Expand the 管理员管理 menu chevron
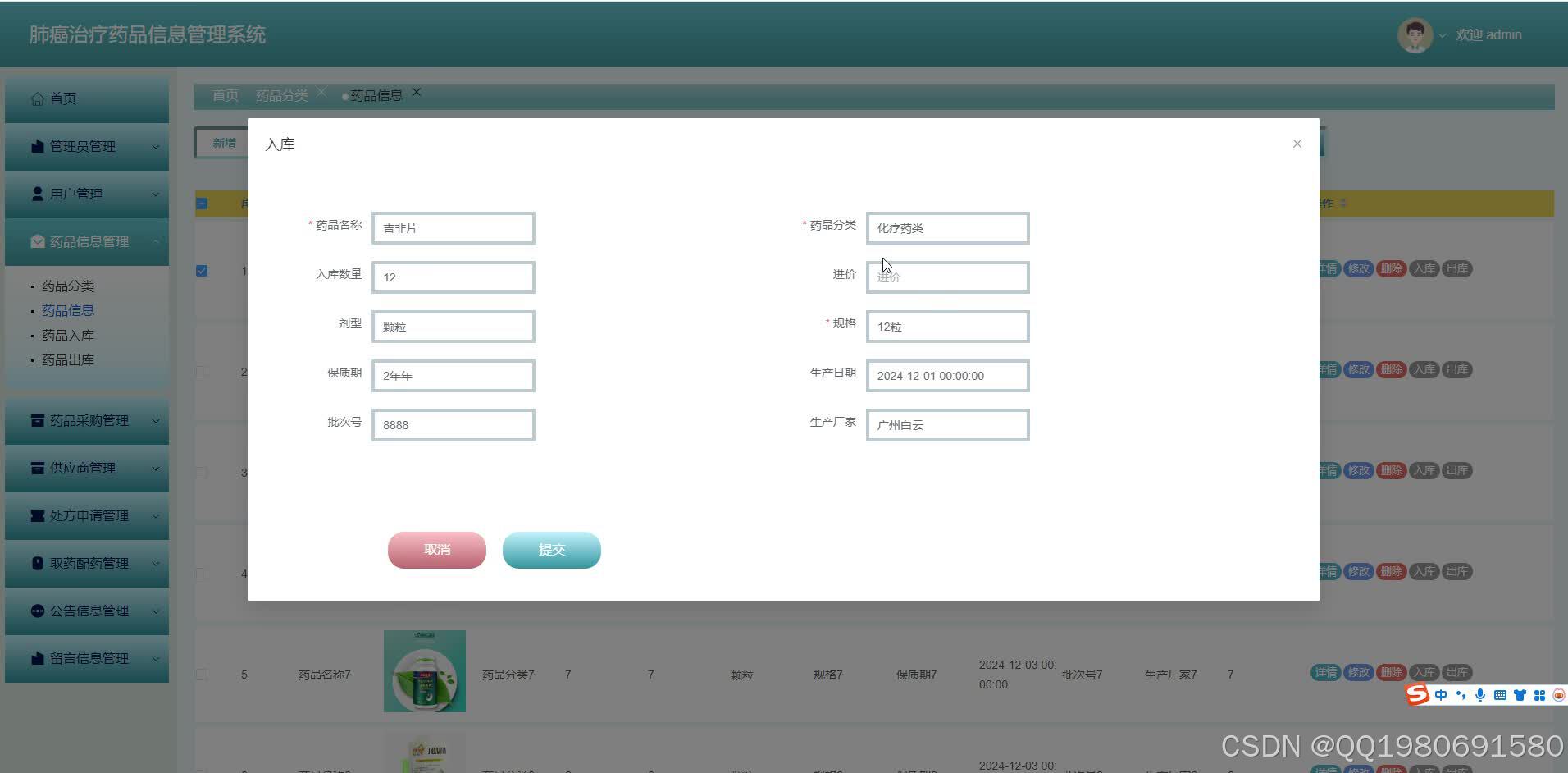Viewport: 1568px width, 773px height. click(155, 147)
